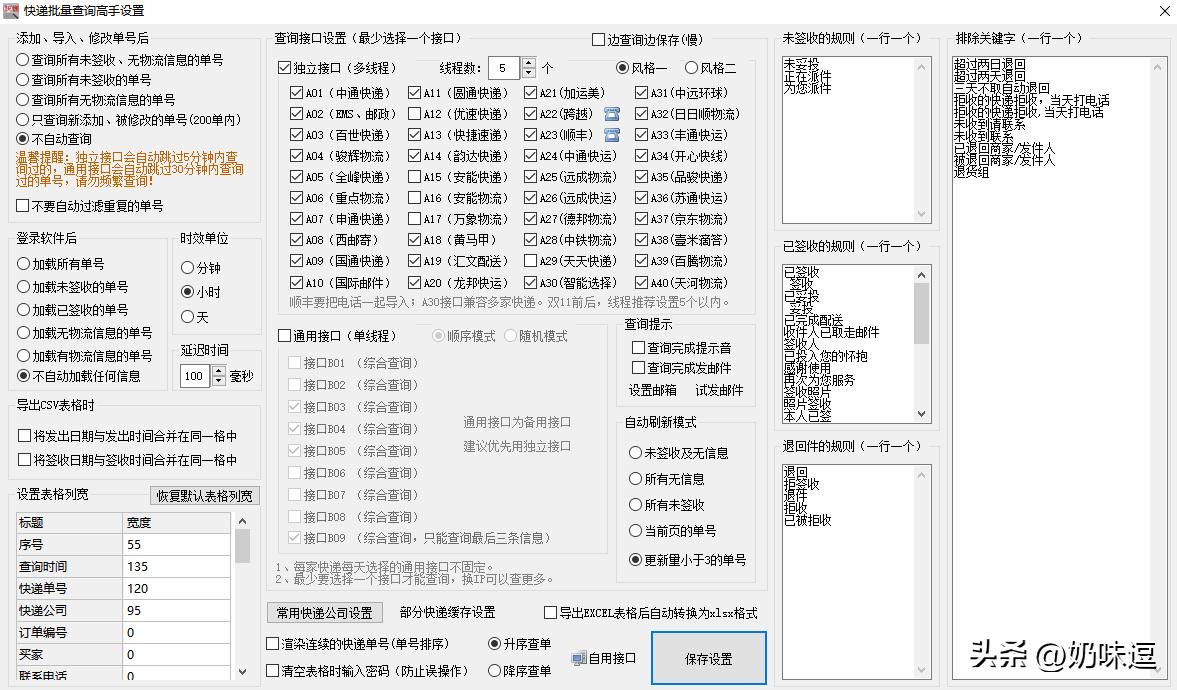This screenshot has width=1177, height=690.
Task: Set time unit to 分钟
Action: (x=188, y=267)
